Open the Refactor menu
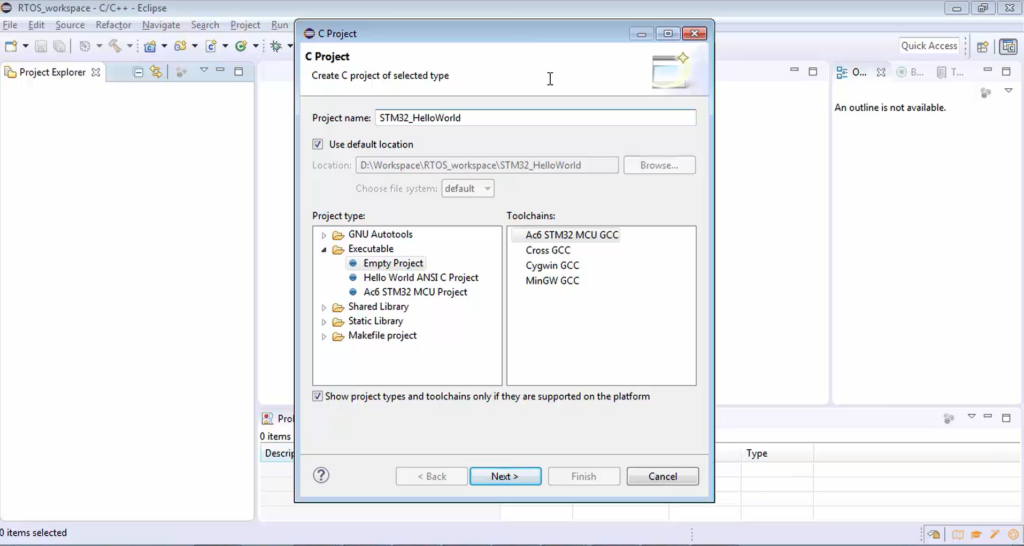This screenshot has height=546, width=1024. (x=113, y=25)
